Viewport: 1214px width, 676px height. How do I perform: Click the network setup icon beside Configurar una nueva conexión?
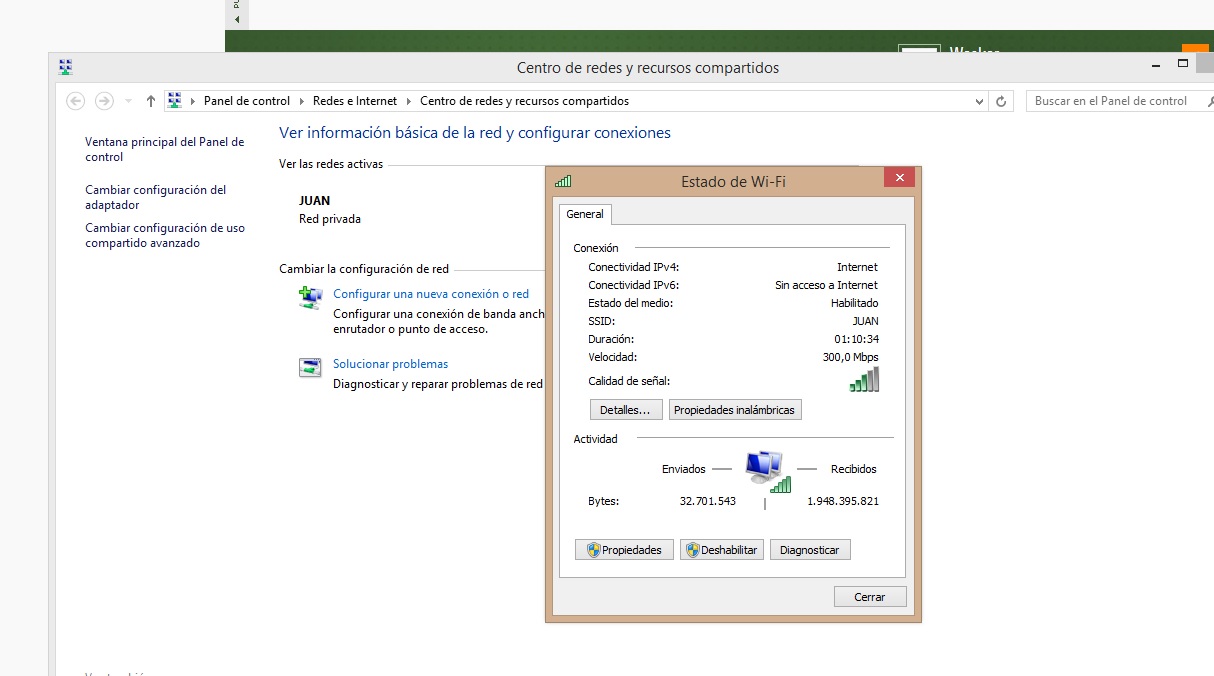coord(311,298)
